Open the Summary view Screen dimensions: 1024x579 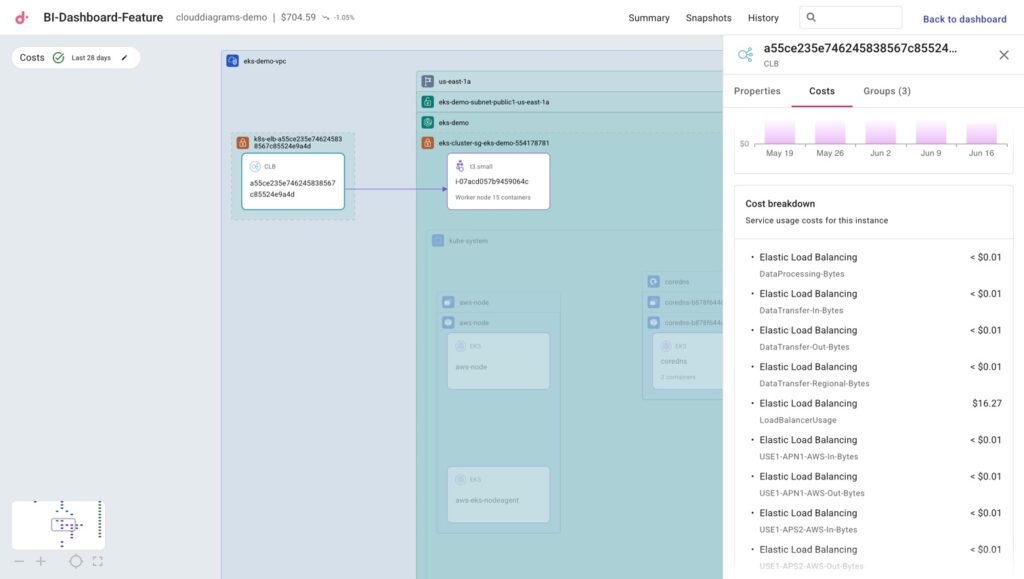(x=648, y=18)
